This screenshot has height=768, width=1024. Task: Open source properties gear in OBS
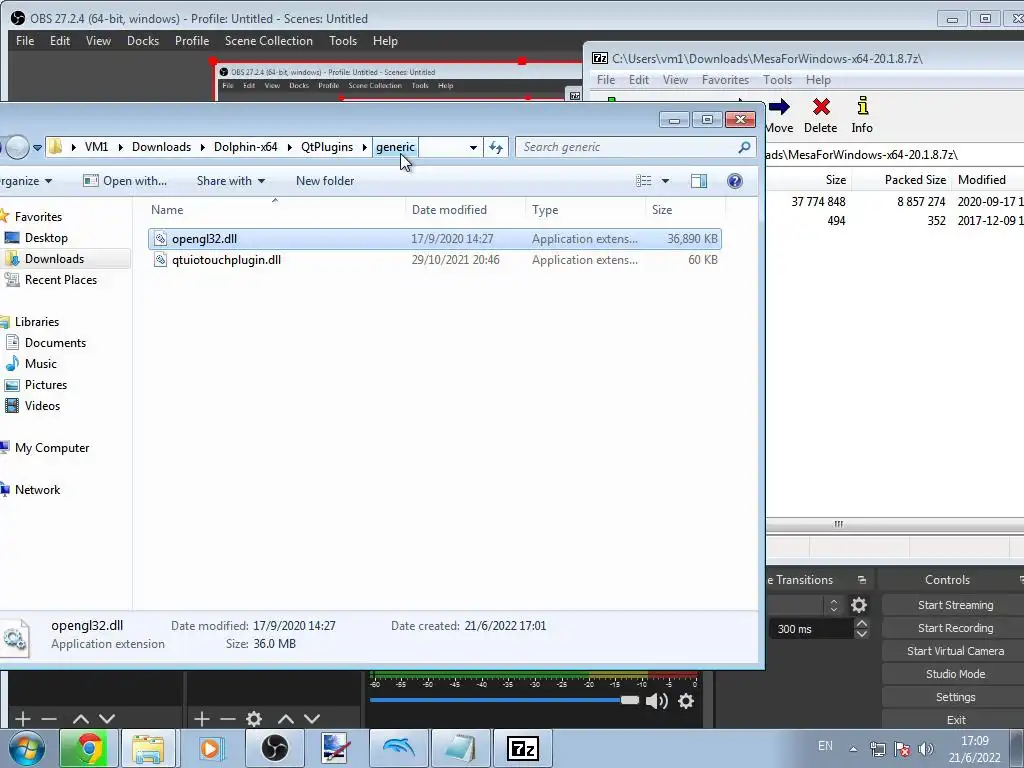(254, 719)
